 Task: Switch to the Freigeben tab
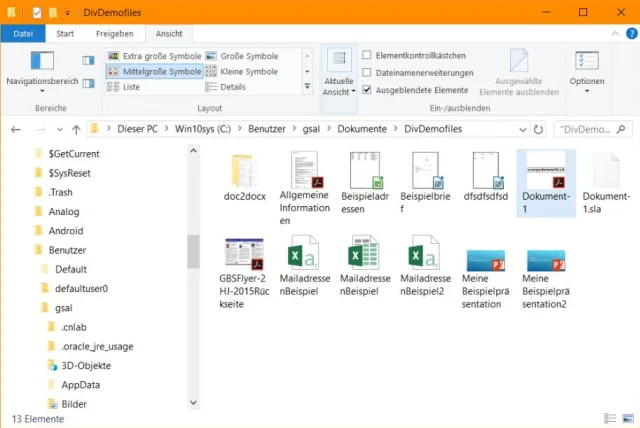[x=114, y=33]
